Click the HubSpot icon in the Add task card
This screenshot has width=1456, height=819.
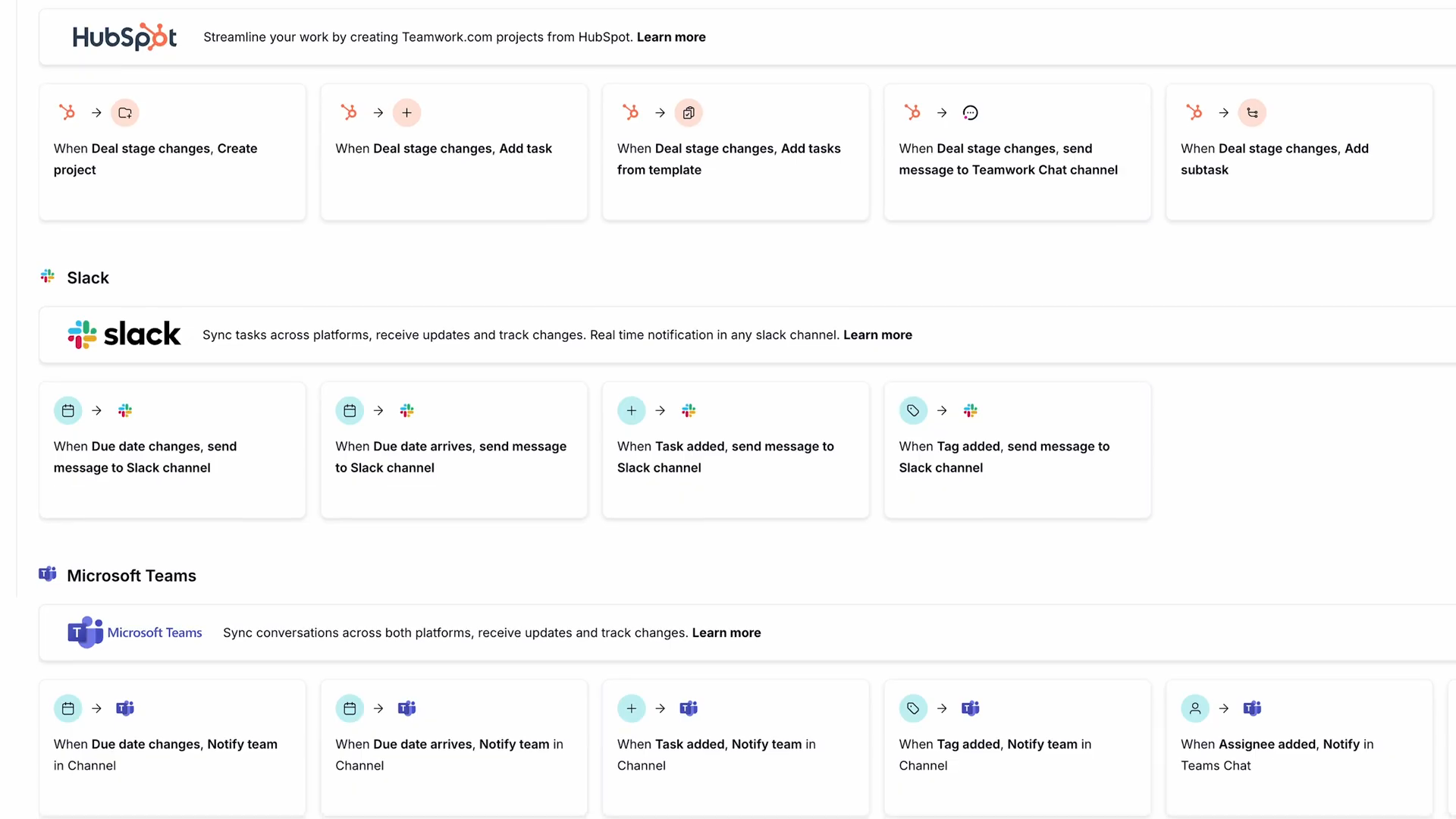click(350, 113)
